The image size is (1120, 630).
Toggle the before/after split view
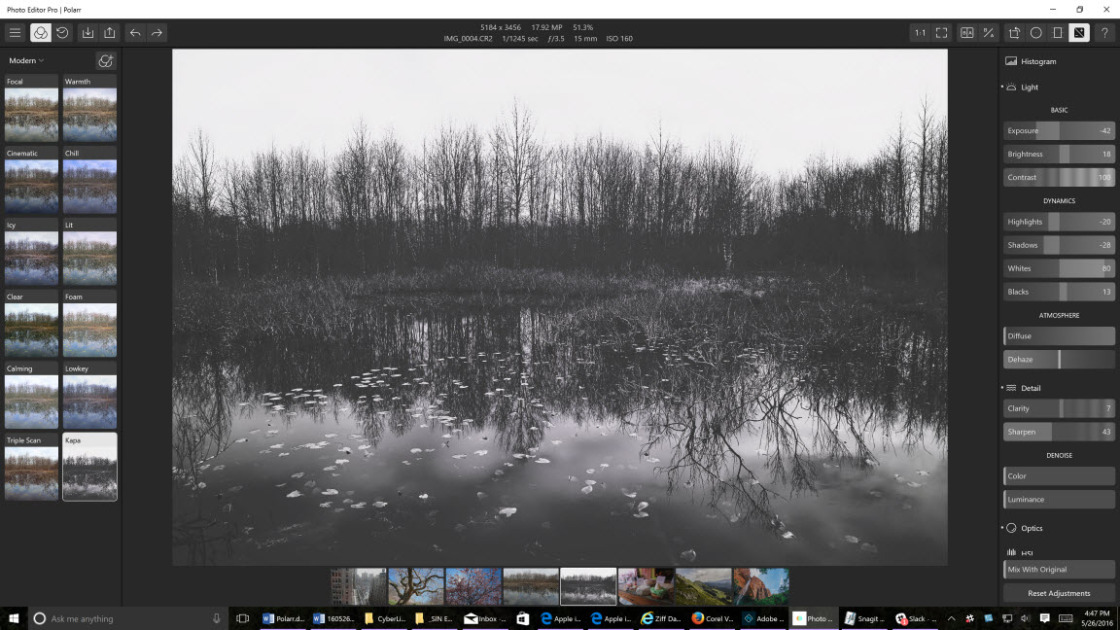967,33
